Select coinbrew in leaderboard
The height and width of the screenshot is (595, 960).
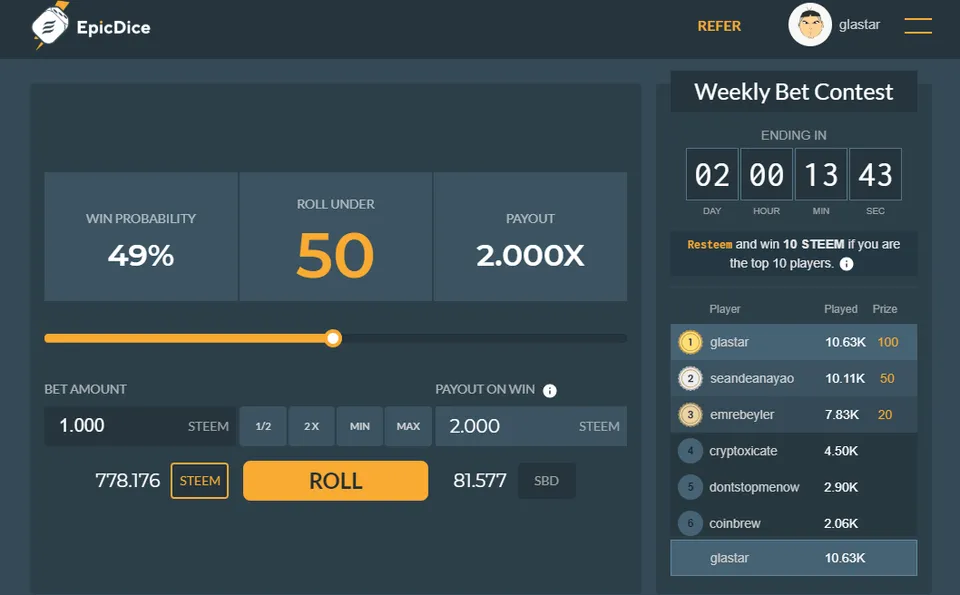pyautogui.click(x=735, y=523)
